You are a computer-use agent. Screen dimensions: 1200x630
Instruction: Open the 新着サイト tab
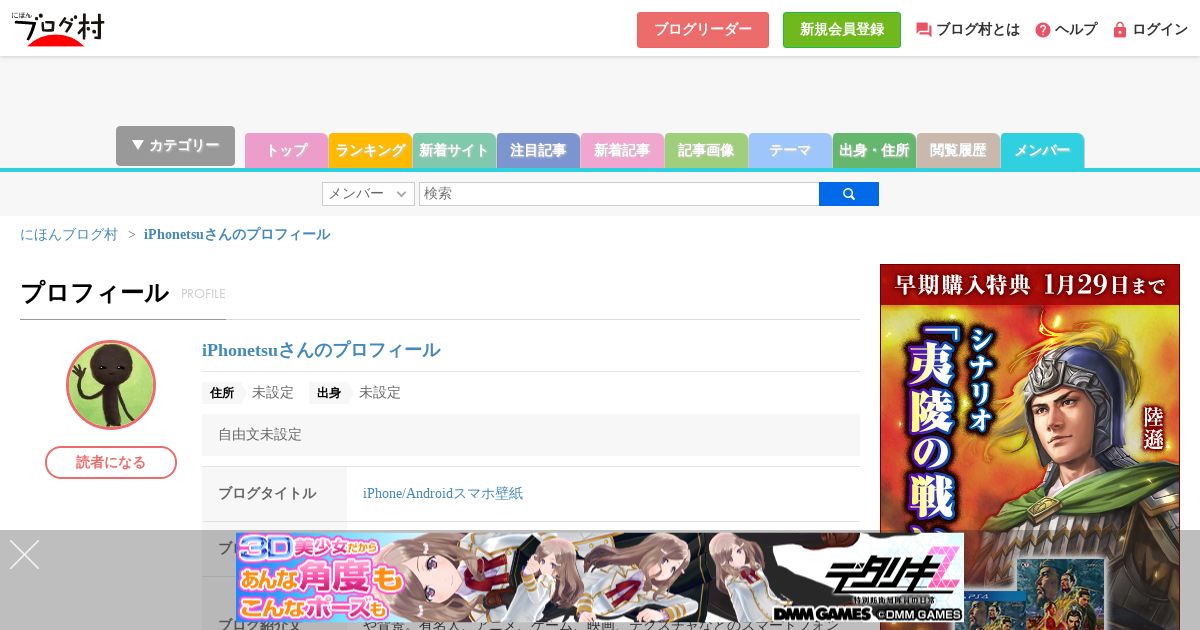pyautogui.click(x=454, y=151)
